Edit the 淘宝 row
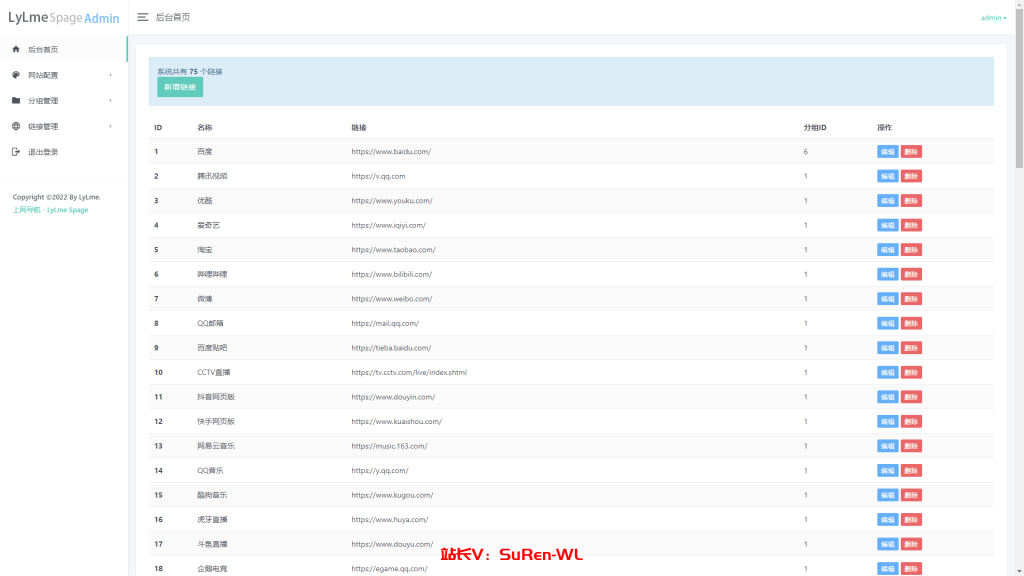The image size is (1024, 576). click(x=888, y=249)
